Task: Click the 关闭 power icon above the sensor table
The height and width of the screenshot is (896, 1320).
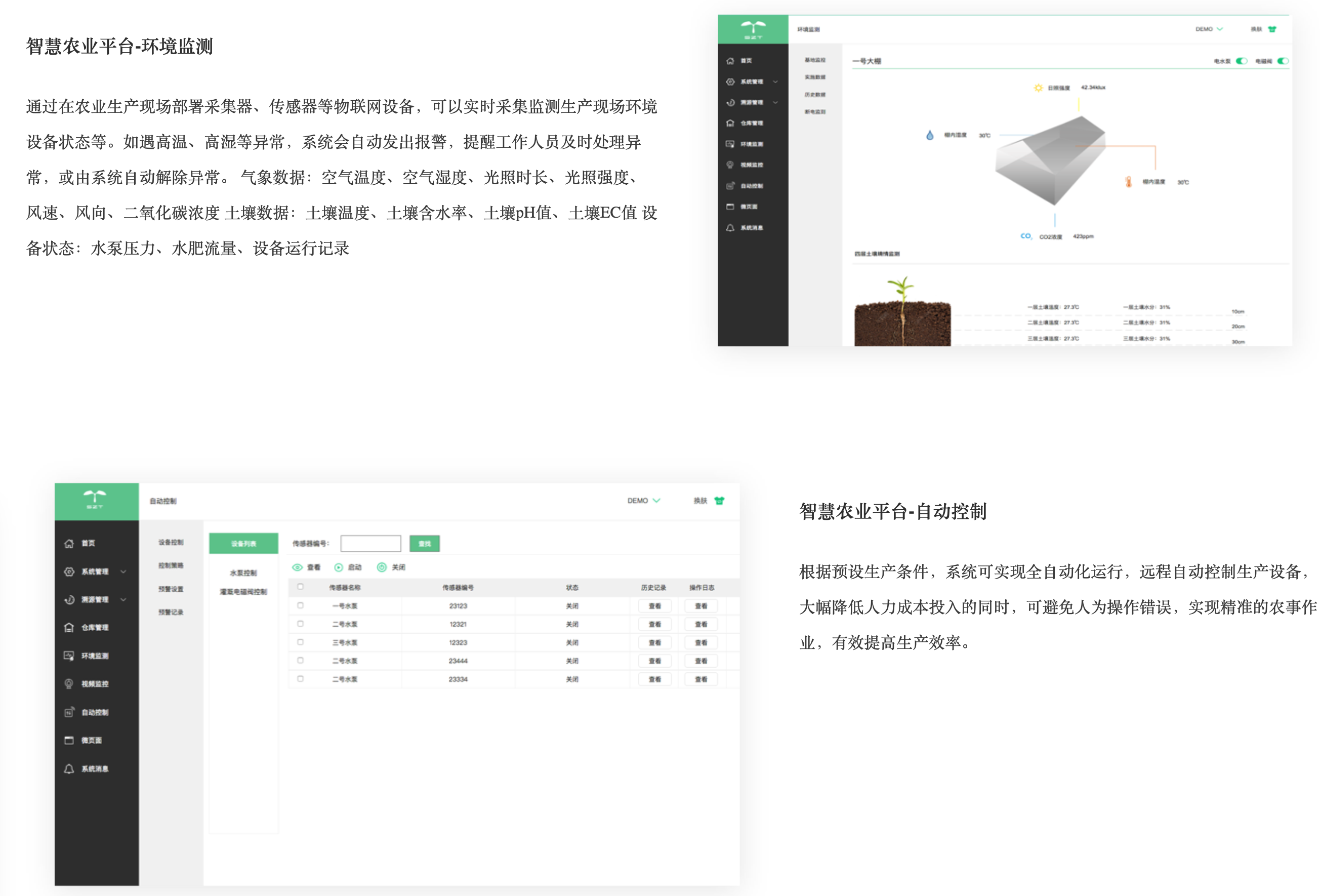Action: point(382,567)
